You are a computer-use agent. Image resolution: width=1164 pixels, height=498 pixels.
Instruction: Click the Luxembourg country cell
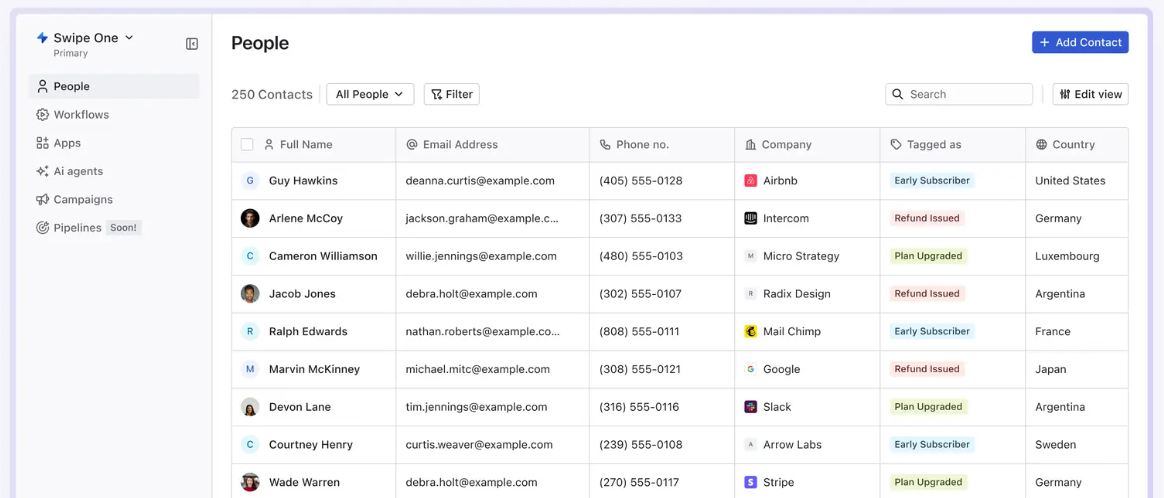pyautogui.click(x=1067, y=256)
